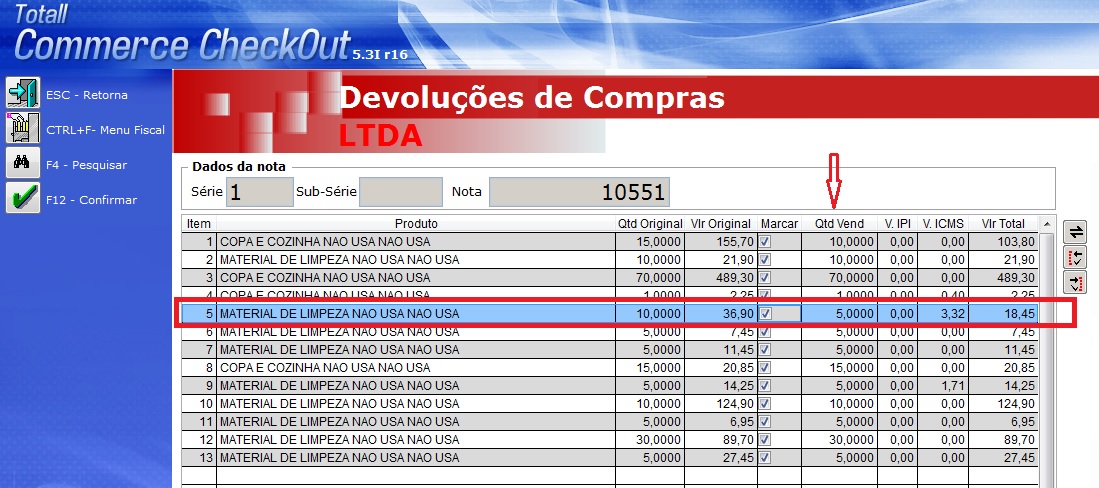Screen dimensions: 1099x488
Task: Click the right-arrow checkmark button beside the grid
Action: pos(1074,283)
